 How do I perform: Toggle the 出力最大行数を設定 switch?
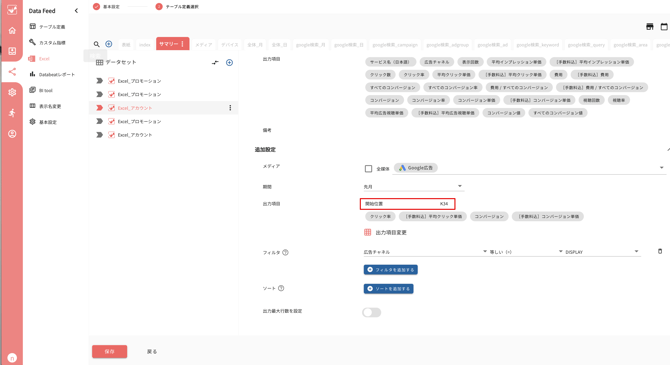(371, 312)
